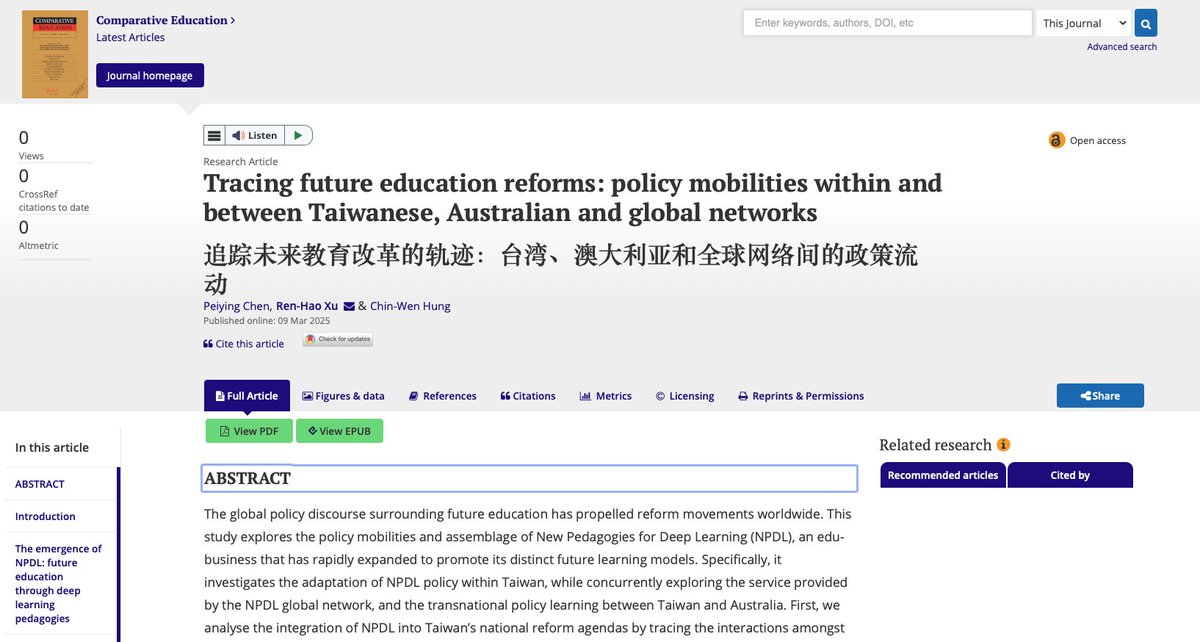1200x642 pixels.
Task: Go to Latest Articles
Action: tap(130, 38)
